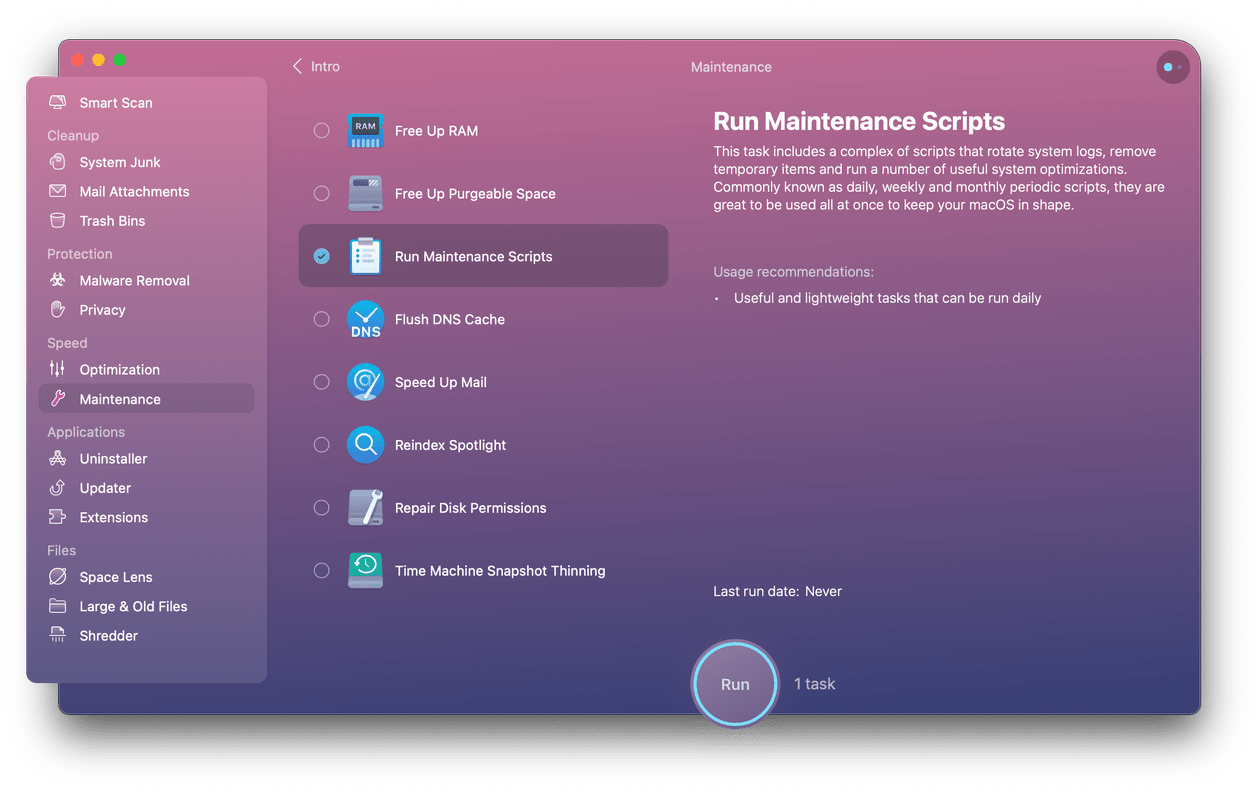Screen dimensions: 1260x792
Task: Click the Repair Disk Permissions wrench icon
Action: click(x=365, y=507)
